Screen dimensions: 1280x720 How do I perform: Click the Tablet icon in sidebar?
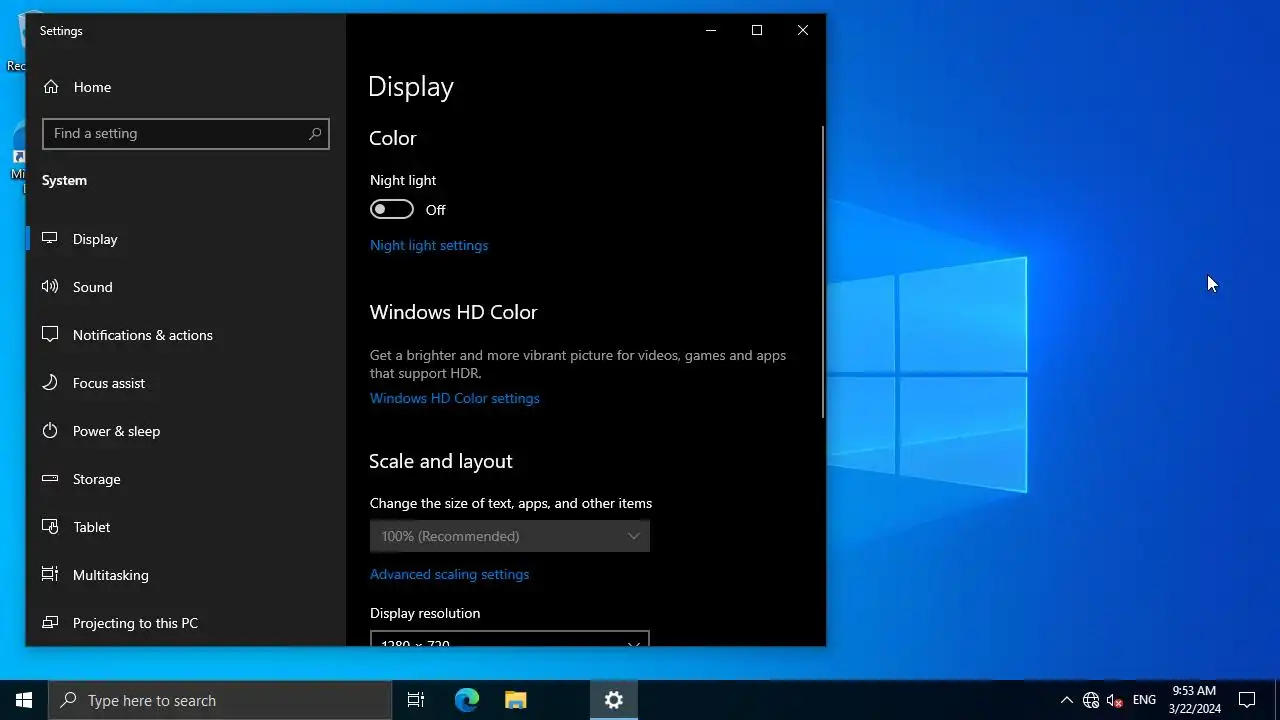tap(50, 527)
